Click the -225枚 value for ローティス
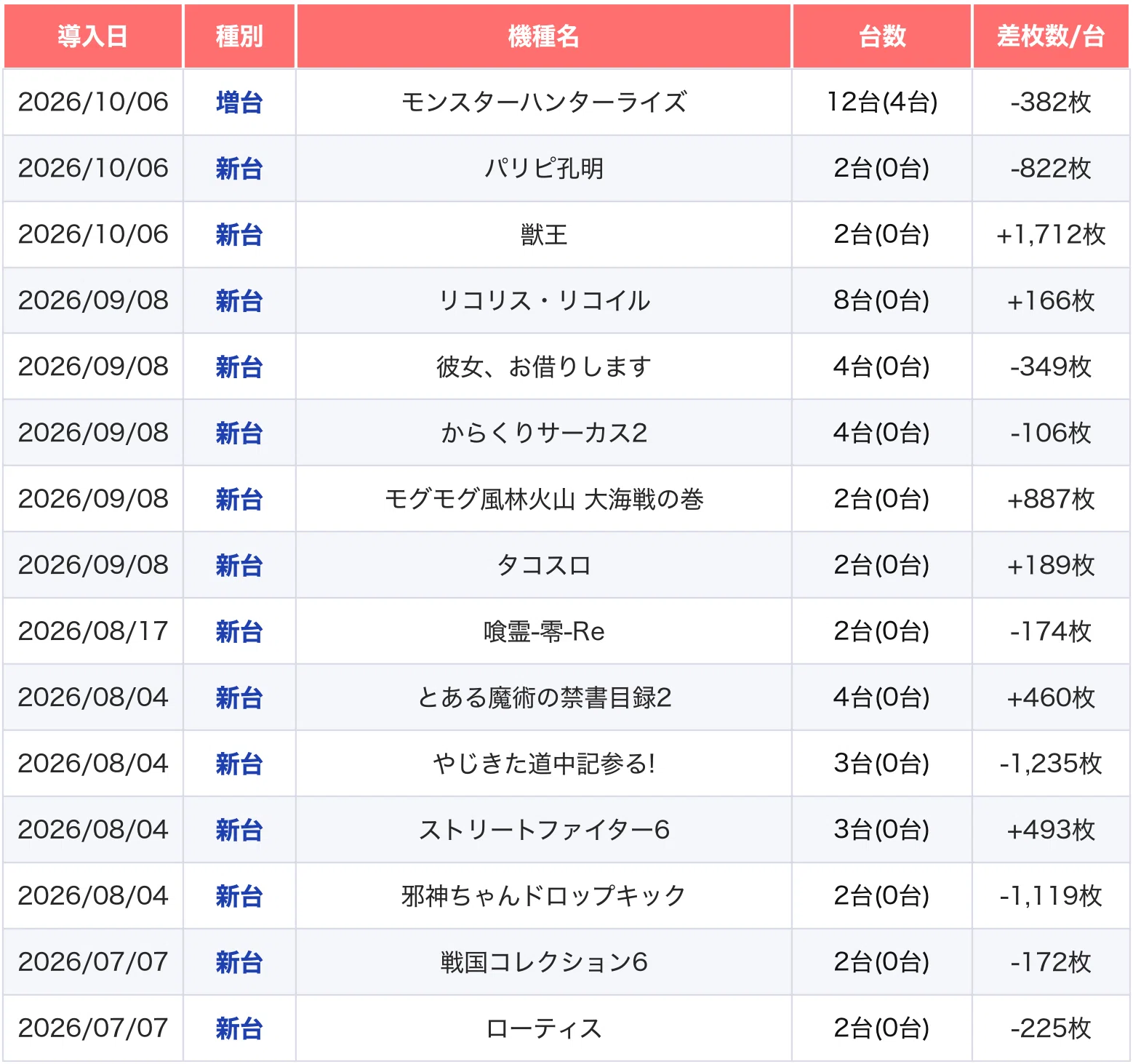The image size is (1133, 1064). (x=1051, y=1029)
